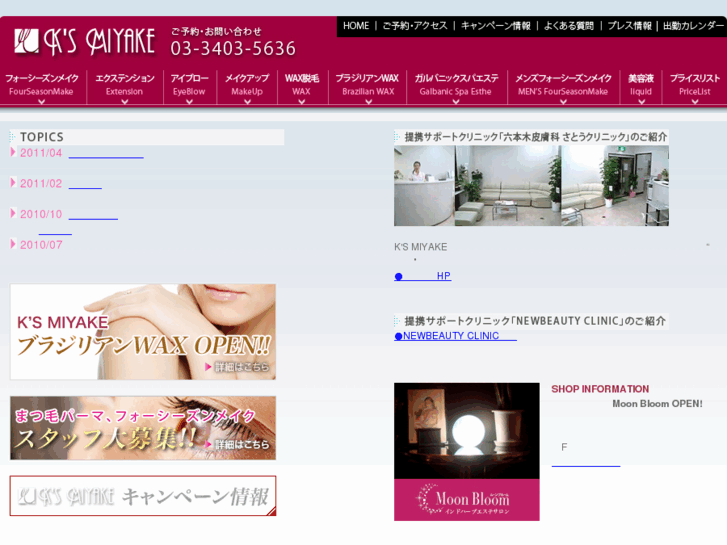Open the 2010/10 topic link
The width and height of the screenshot is (727, 545).
click(93, 216)
